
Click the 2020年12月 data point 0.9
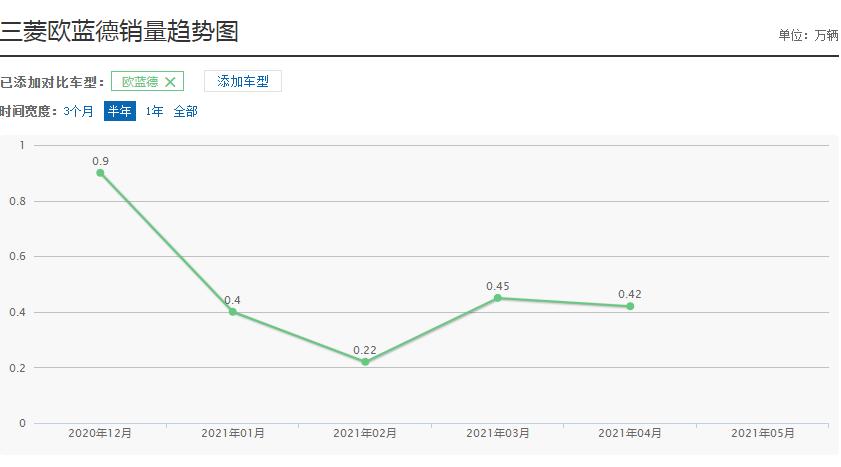point(100,173)
